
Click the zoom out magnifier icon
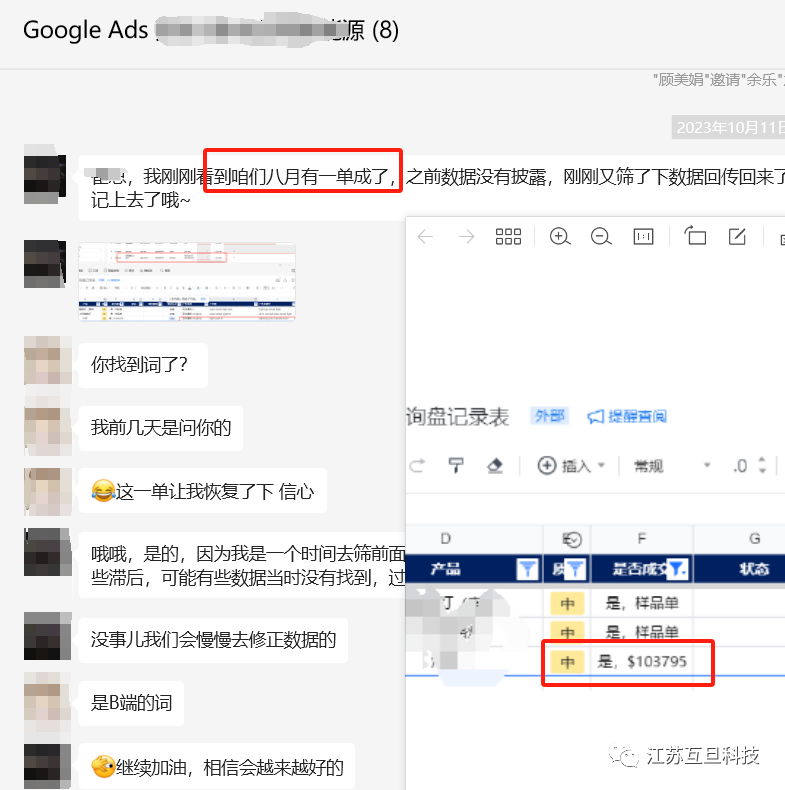pyautogui.click(x=601, y=237)
